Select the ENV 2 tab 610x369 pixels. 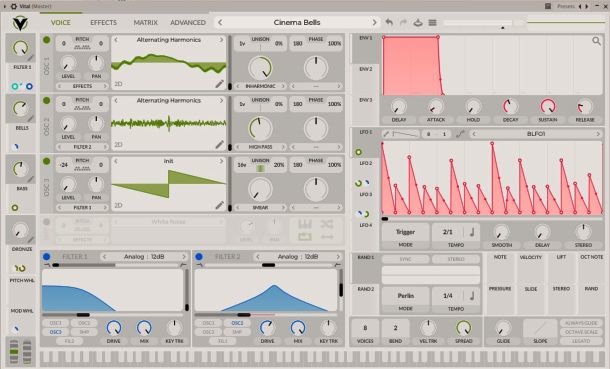coord(366,69)
